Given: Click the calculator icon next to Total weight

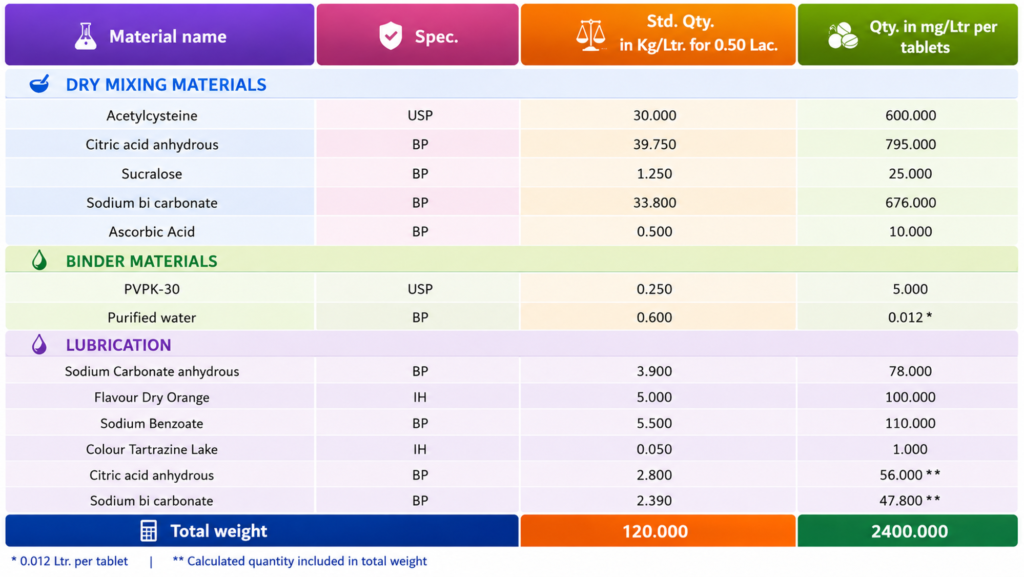Looking at the screenshot, I should (x=148, y=531).
